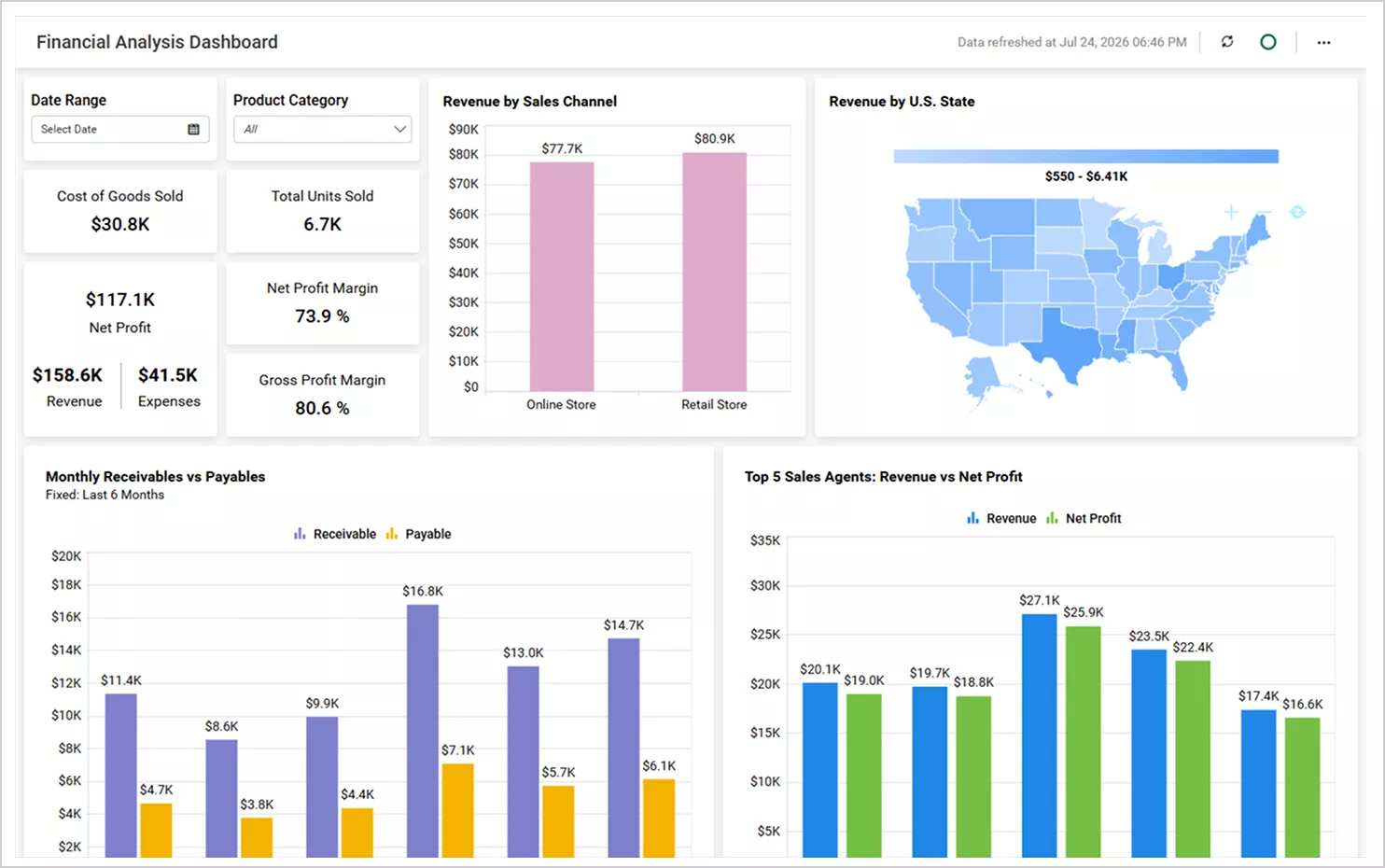The height and width of the screenshot is (868, 1385).
Task: Click the $11.4K receivable bar
Action: (120, 775)
